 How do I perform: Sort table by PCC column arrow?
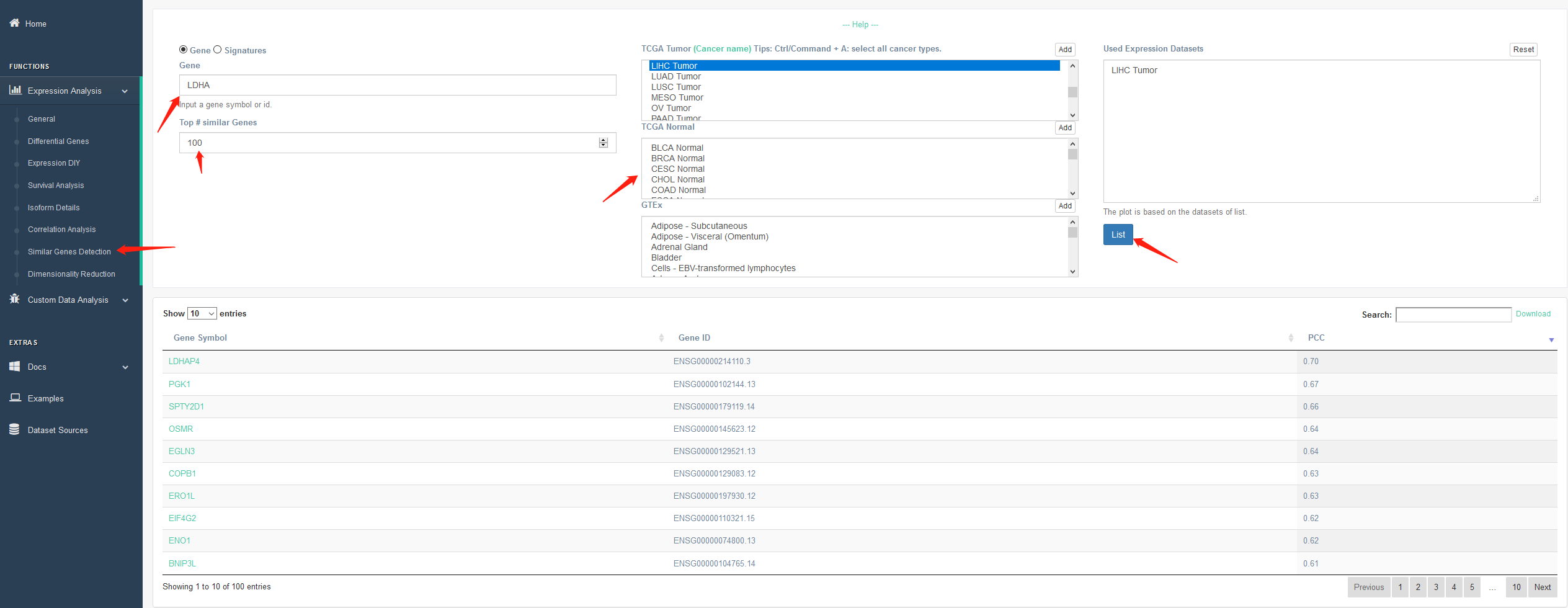click(x=1551, y=339)
